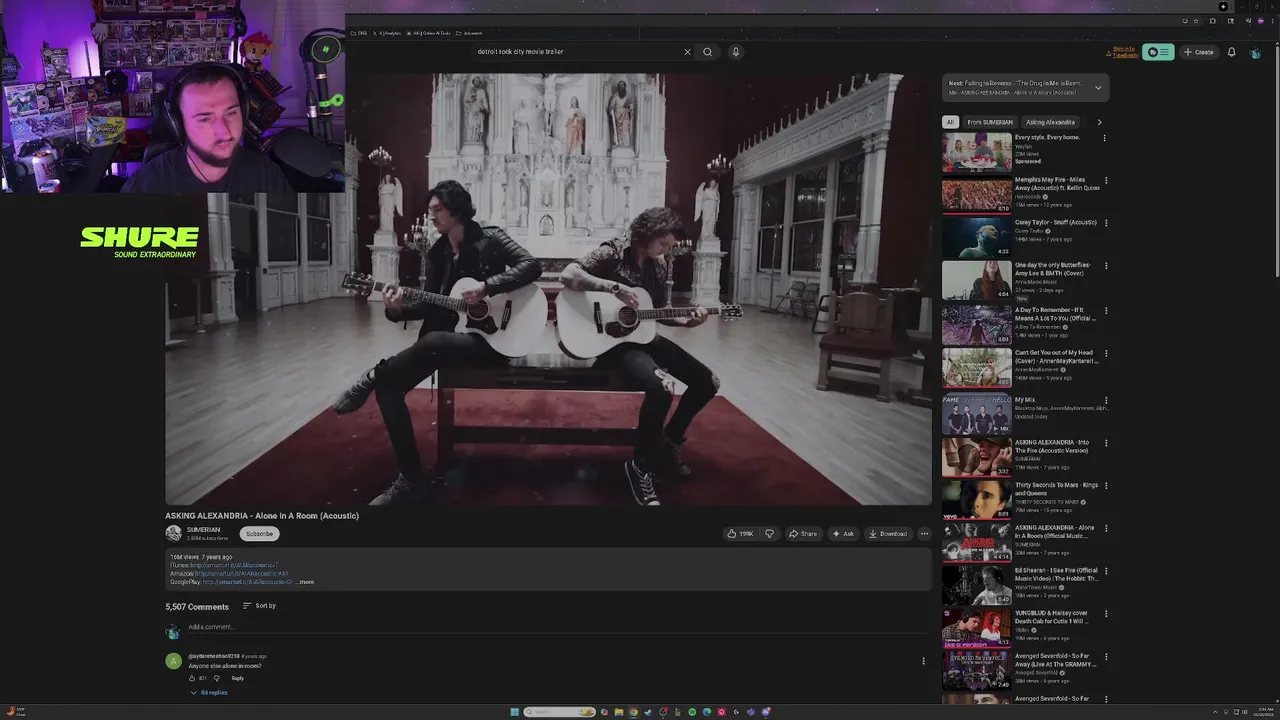Open the Google Play smarturl link
The image size is (1280, 720).
pyautogui.click(x=248, y=582)
